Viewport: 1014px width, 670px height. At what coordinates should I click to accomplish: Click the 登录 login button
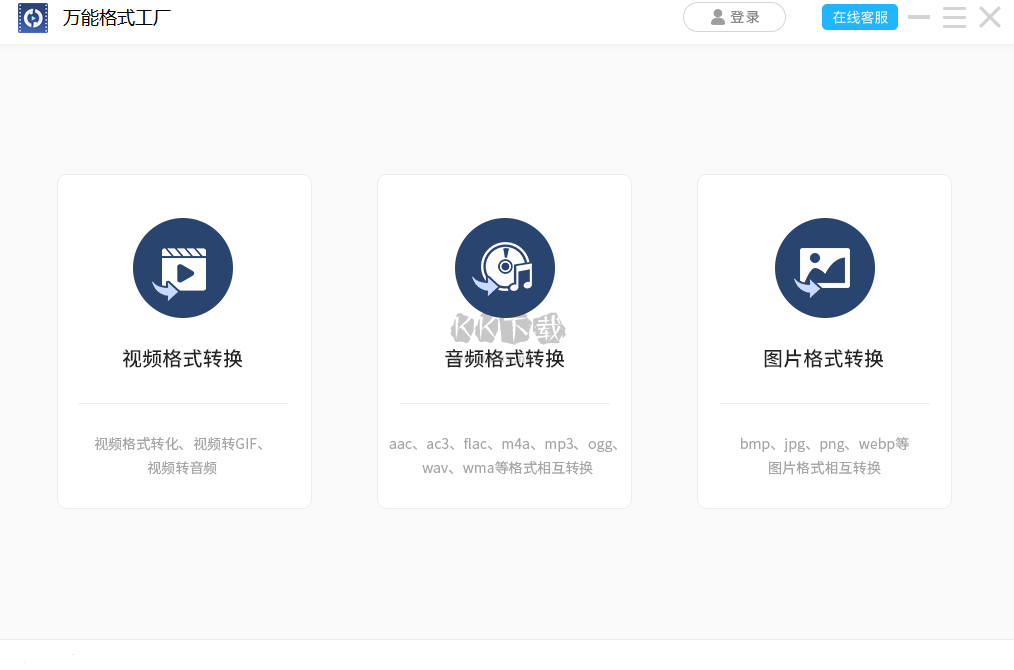tap(735, 17)
